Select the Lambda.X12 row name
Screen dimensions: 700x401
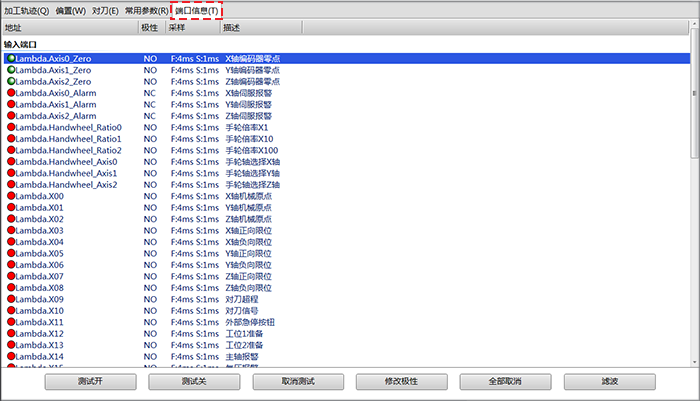point(39,334)
